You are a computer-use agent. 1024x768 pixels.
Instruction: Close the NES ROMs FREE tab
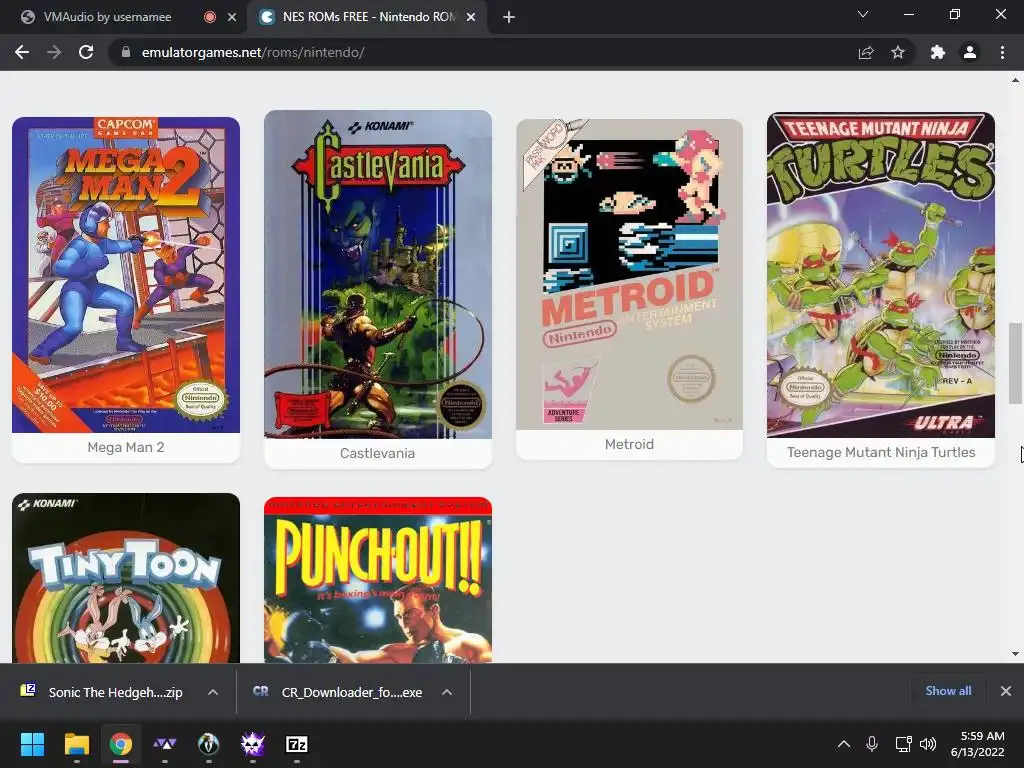tap(471, 18)
